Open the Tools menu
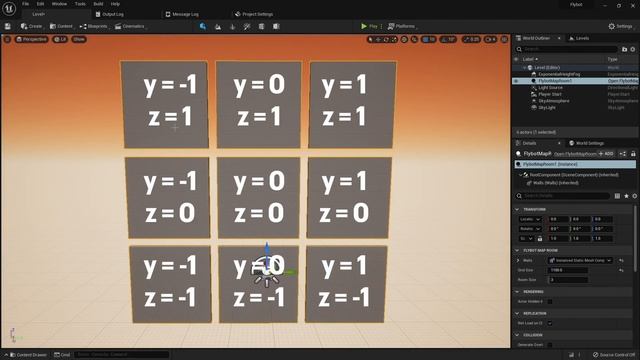Viewport: 640px width, 360px height. pyautogui.click(x=80, y=4)
